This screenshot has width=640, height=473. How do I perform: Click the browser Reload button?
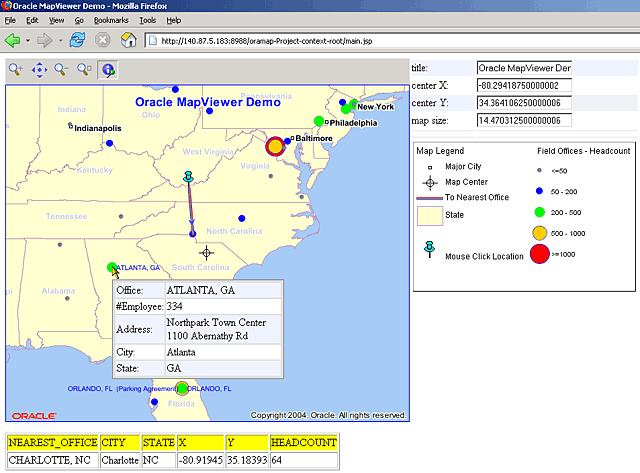click(76, 41)
